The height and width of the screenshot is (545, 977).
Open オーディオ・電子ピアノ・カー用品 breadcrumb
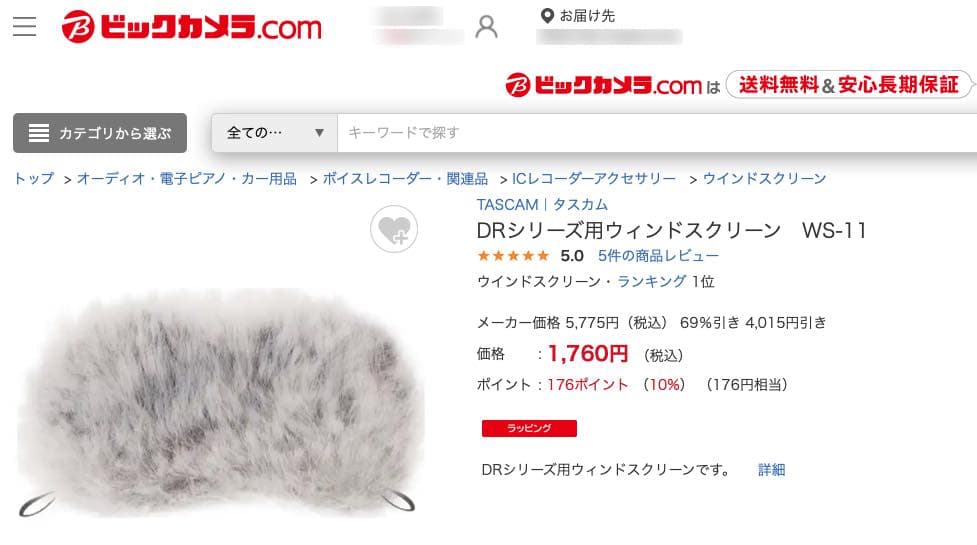point(186,179)
